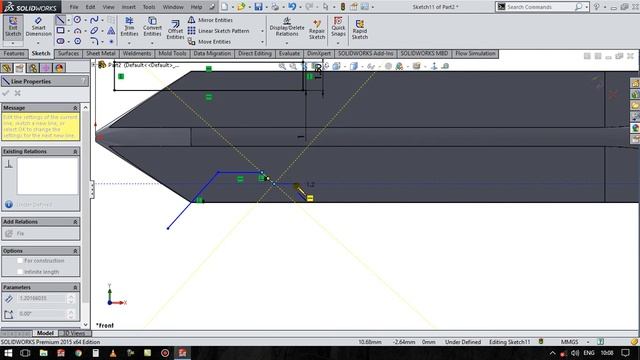
Task: Select the Circle sketch tool
Action: 77,20
